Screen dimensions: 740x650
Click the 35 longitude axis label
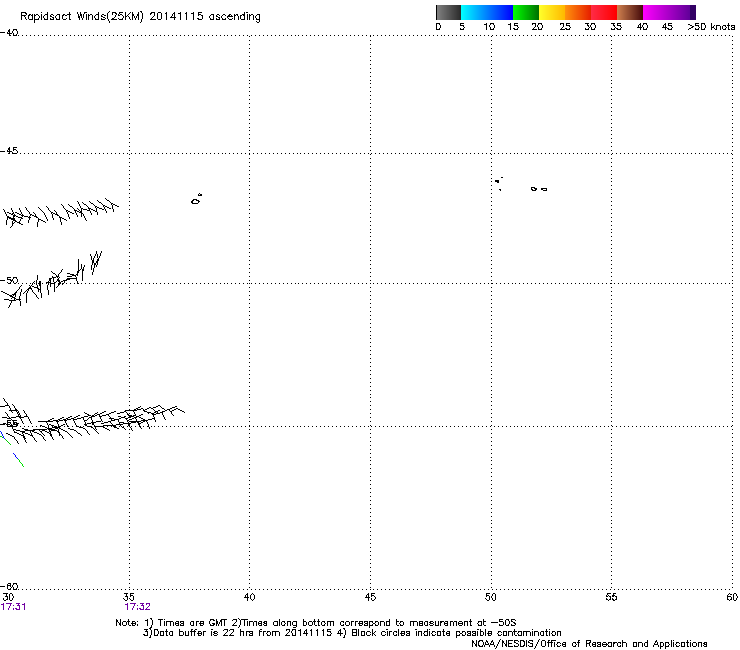(x=129, y=597)
